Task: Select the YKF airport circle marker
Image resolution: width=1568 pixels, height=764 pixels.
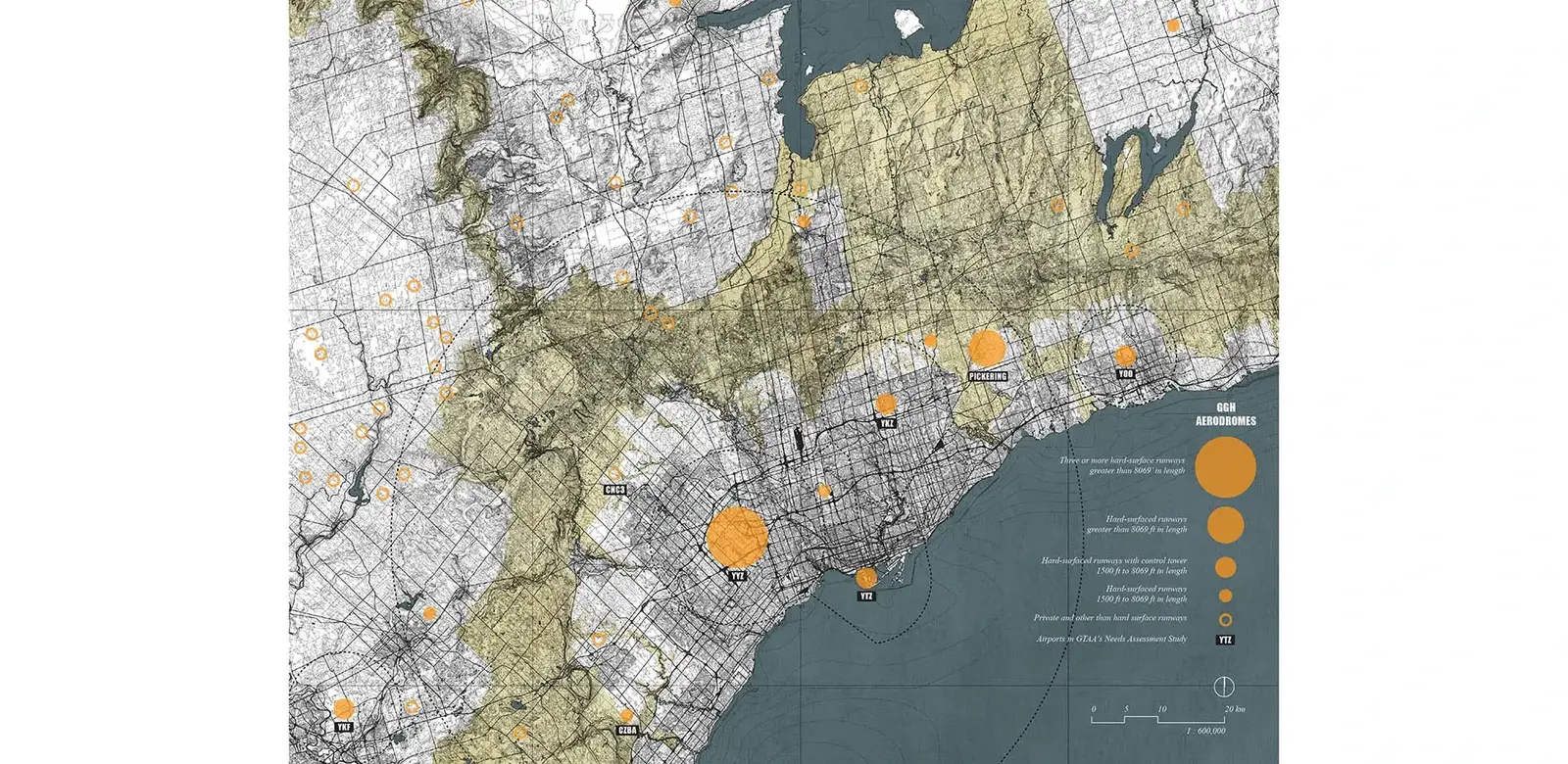Action: (x=343, y=710)
